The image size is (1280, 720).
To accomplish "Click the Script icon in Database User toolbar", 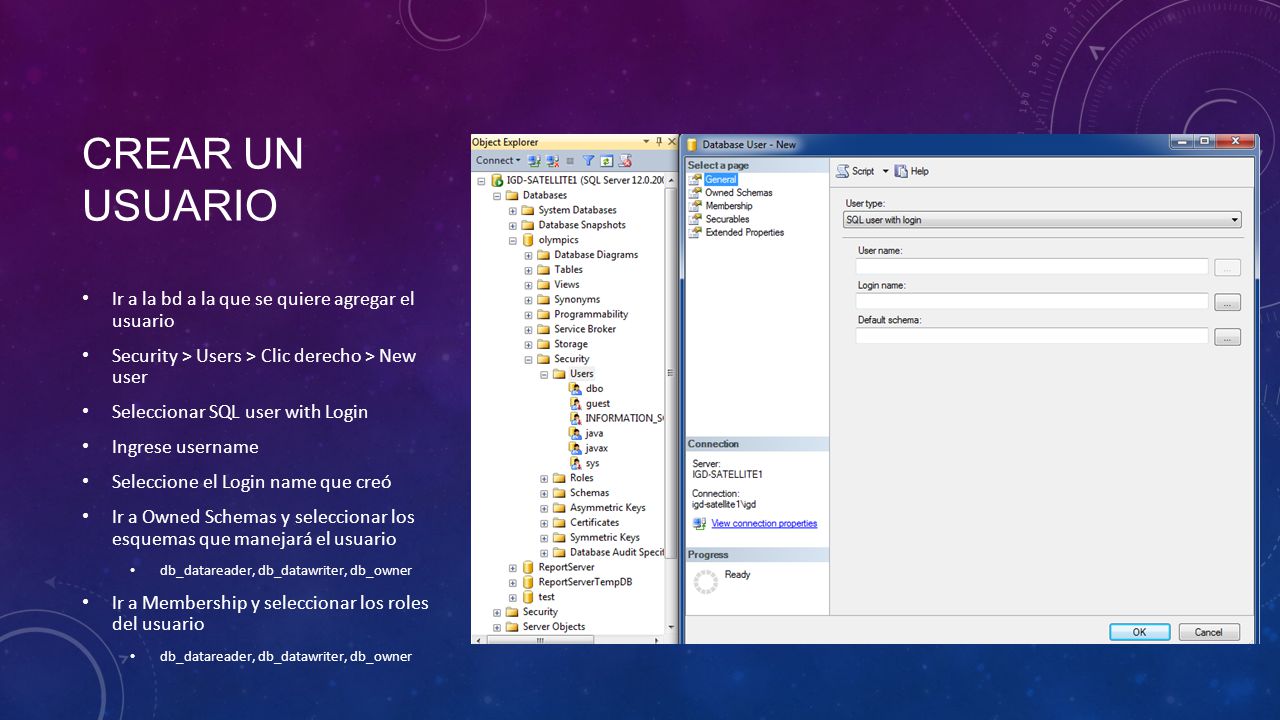I will pos(843,171).
